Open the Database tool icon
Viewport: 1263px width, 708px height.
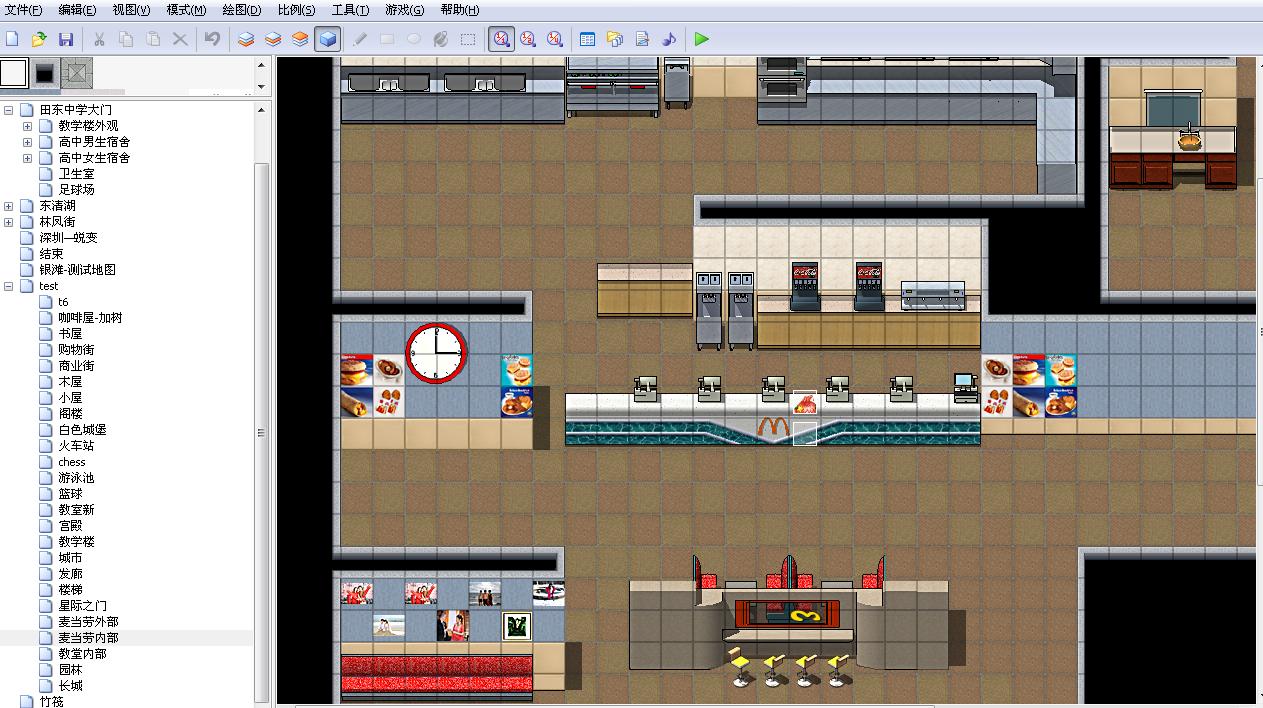[x=588, y=39]
